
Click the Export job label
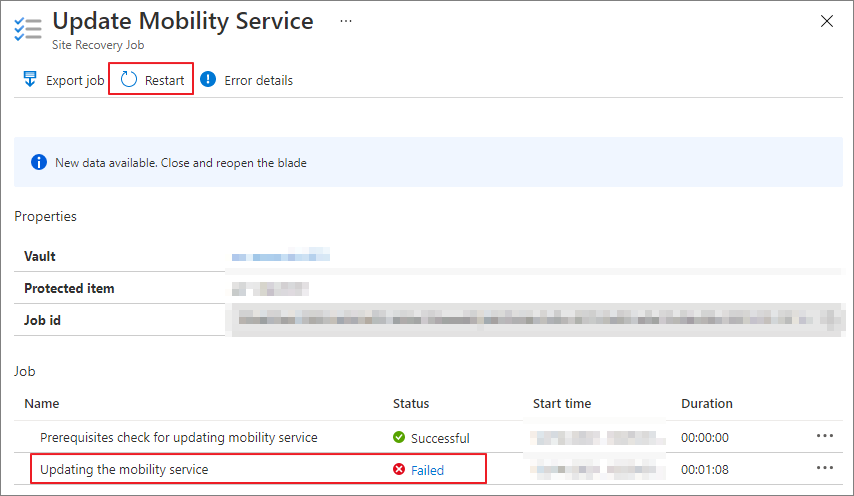pos(75,81)
